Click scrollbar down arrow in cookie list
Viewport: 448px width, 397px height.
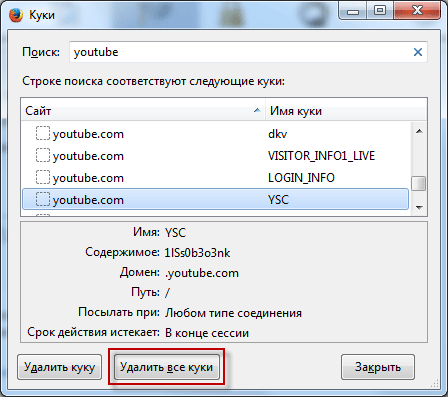(x=419, y=207)
